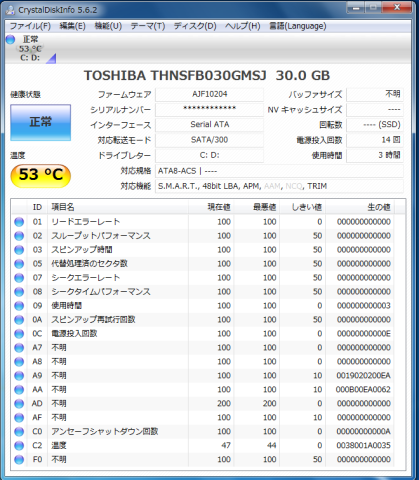Open the ファイル(F) menu
Screen dimensions: 419x480
(30, 26)
